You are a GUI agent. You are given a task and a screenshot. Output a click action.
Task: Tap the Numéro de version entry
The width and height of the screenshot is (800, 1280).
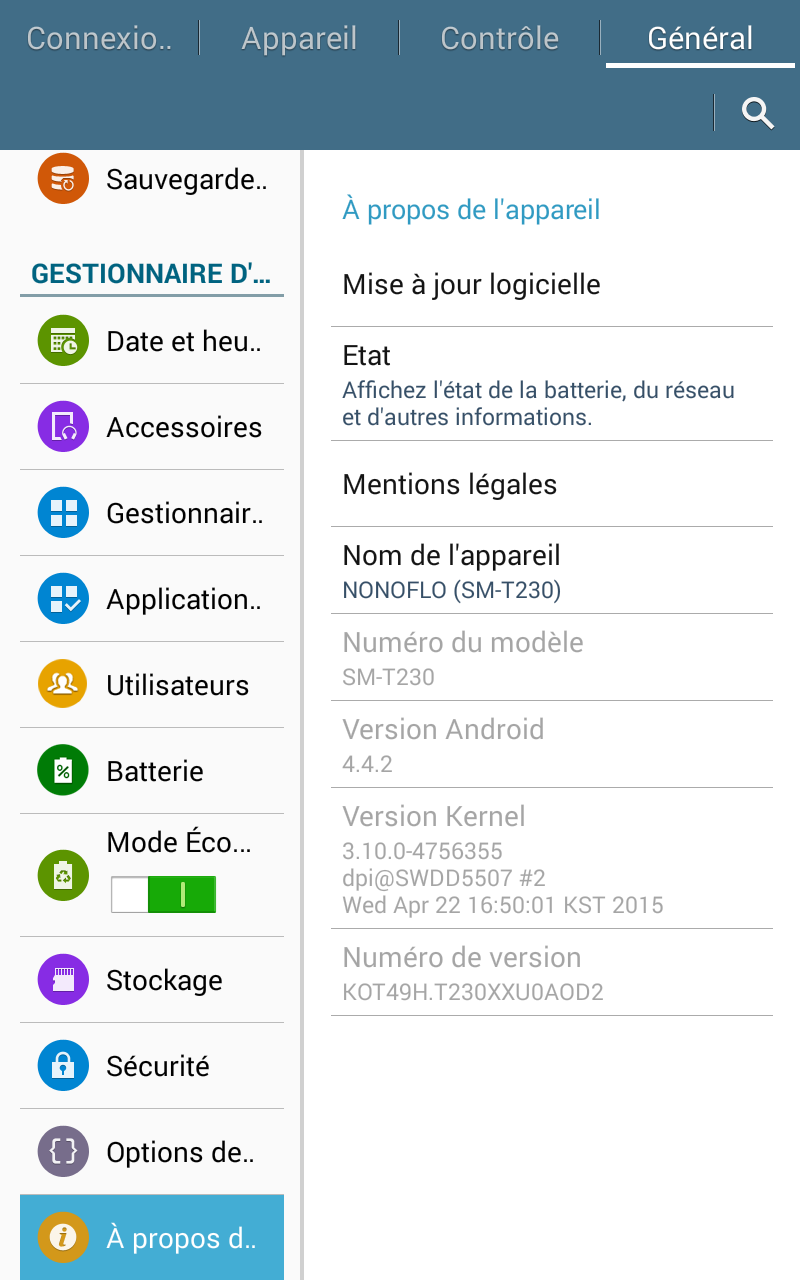click(551, 973)
